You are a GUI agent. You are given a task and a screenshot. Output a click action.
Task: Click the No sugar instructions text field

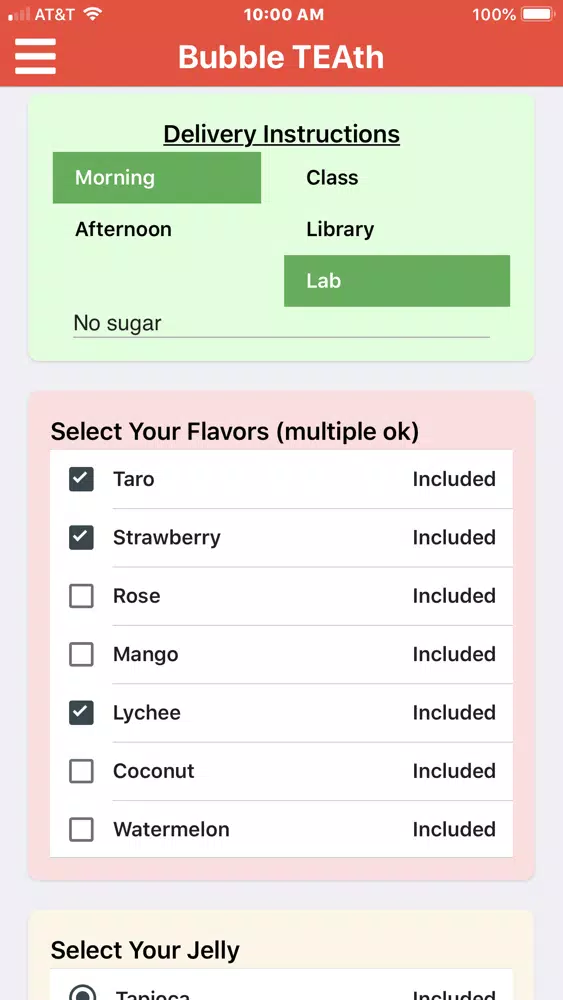281,323
